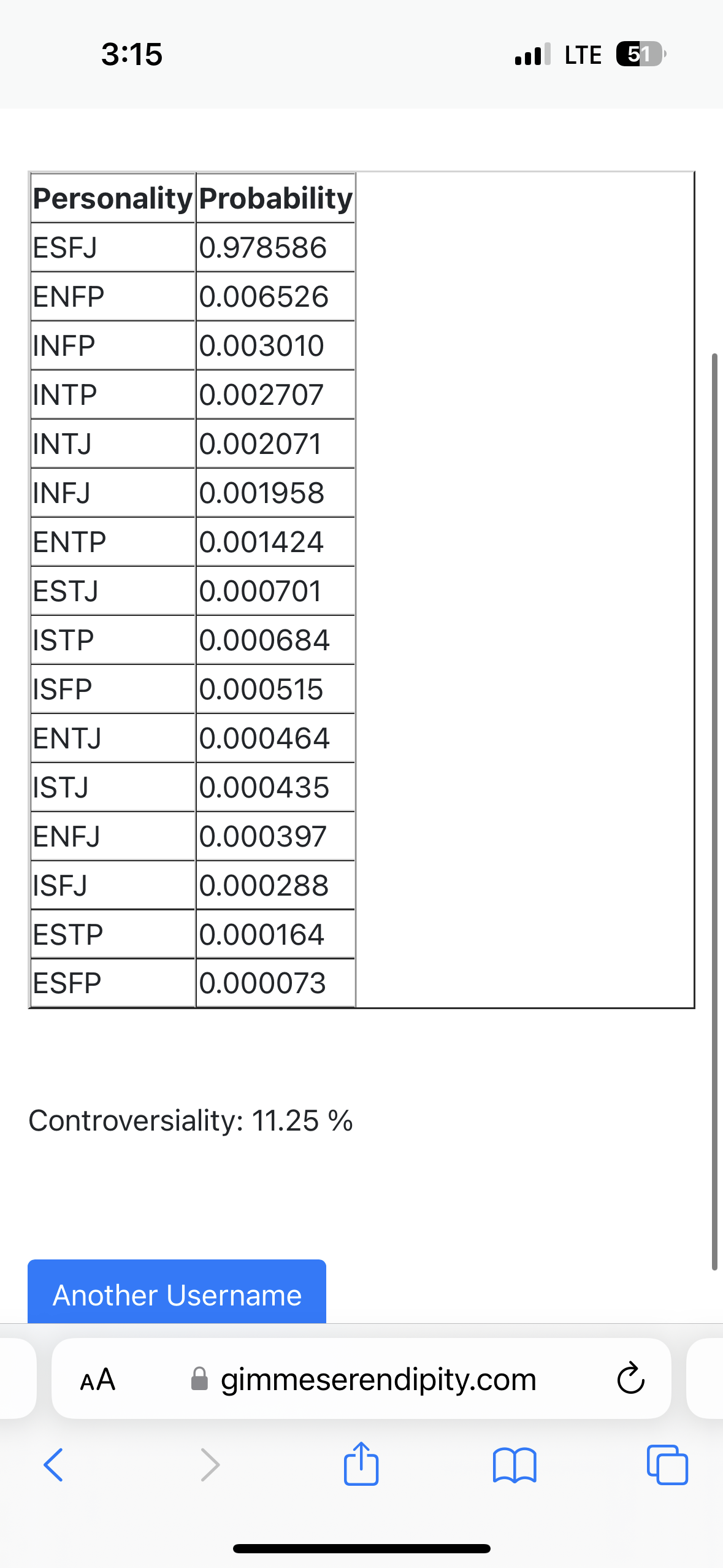The image size is (723, 1568).
Task: Select the ENFP personality cell
Action: tap(113, 296)
